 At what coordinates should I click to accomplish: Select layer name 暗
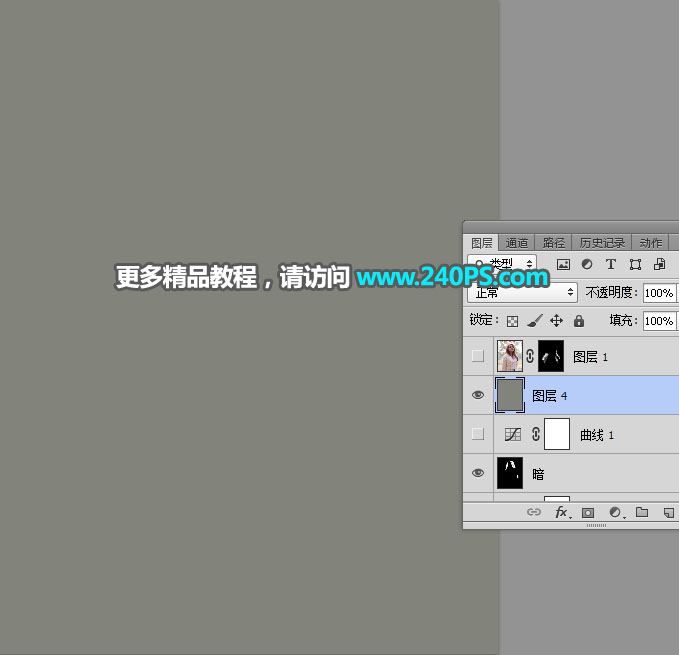(538, 474)
